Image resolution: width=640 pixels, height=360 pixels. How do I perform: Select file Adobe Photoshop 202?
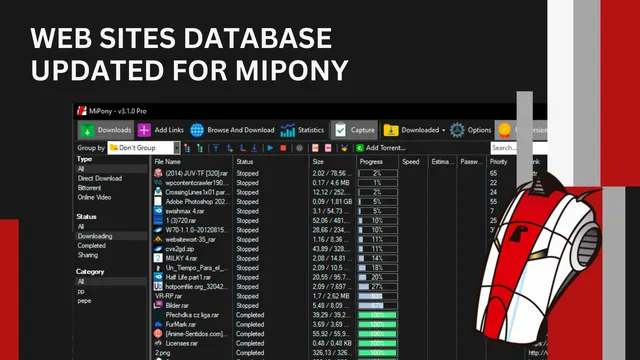point(198,202)
